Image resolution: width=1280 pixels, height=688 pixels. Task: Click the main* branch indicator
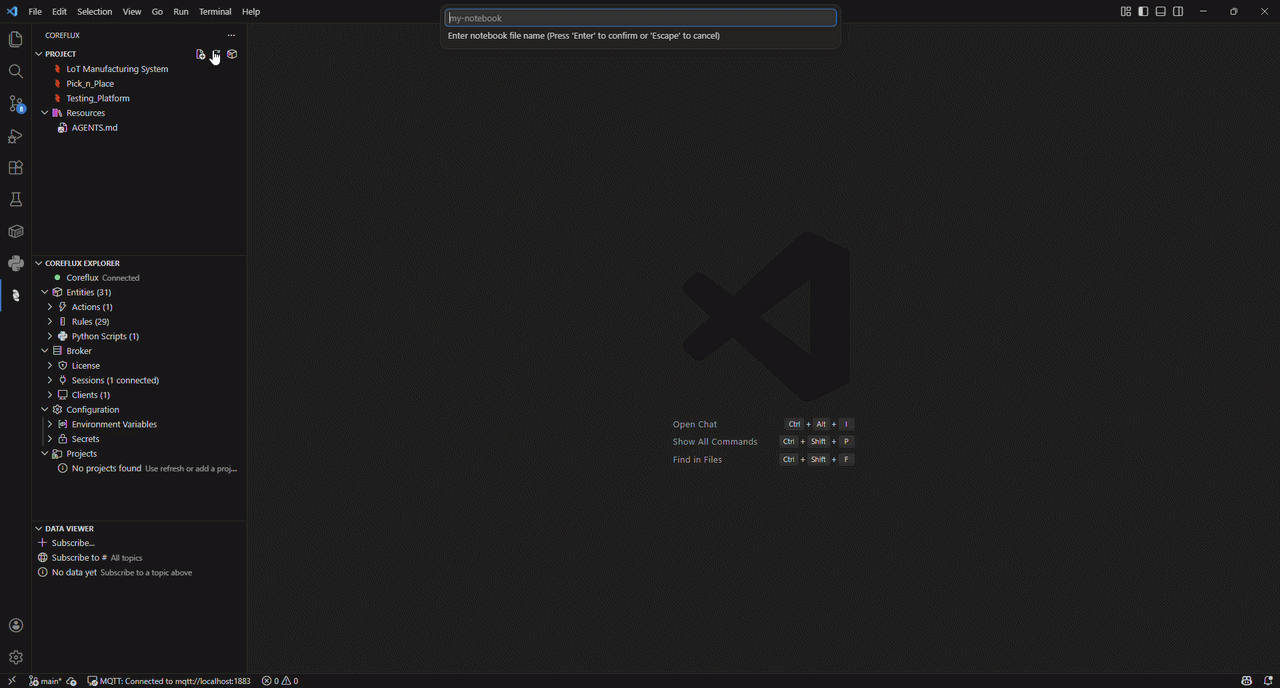[45, 680]
